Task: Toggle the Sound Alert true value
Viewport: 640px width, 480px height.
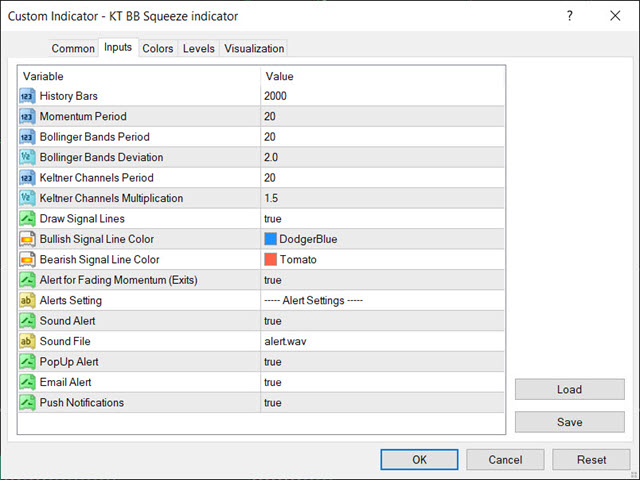Action: [272, 321]
